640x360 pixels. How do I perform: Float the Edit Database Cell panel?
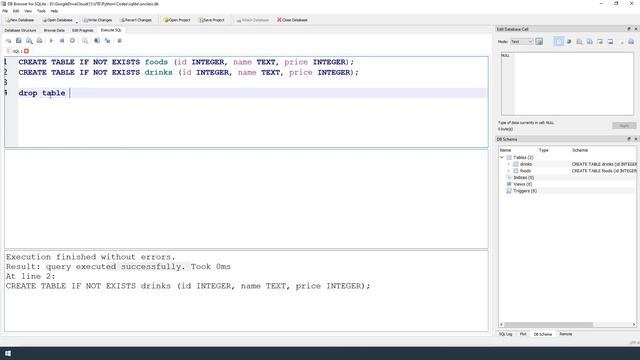tap(629, 29)
